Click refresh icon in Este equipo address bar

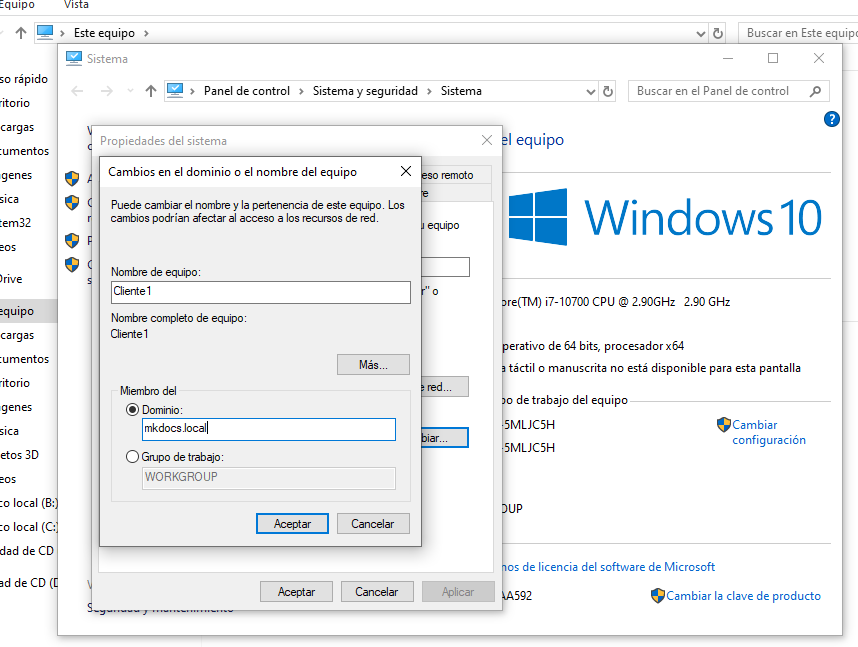tap(717, 33)
